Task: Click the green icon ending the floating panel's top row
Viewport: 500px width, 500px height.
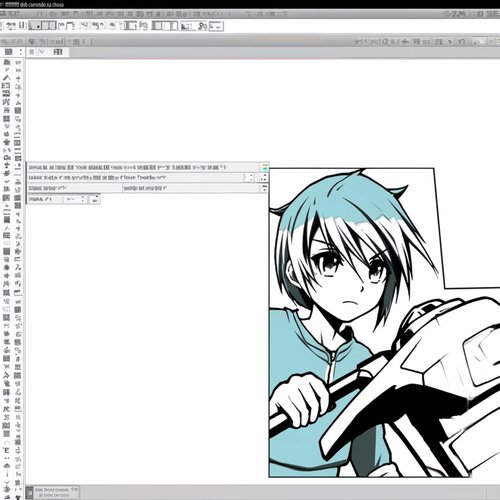Action: [x=265, y=167]
